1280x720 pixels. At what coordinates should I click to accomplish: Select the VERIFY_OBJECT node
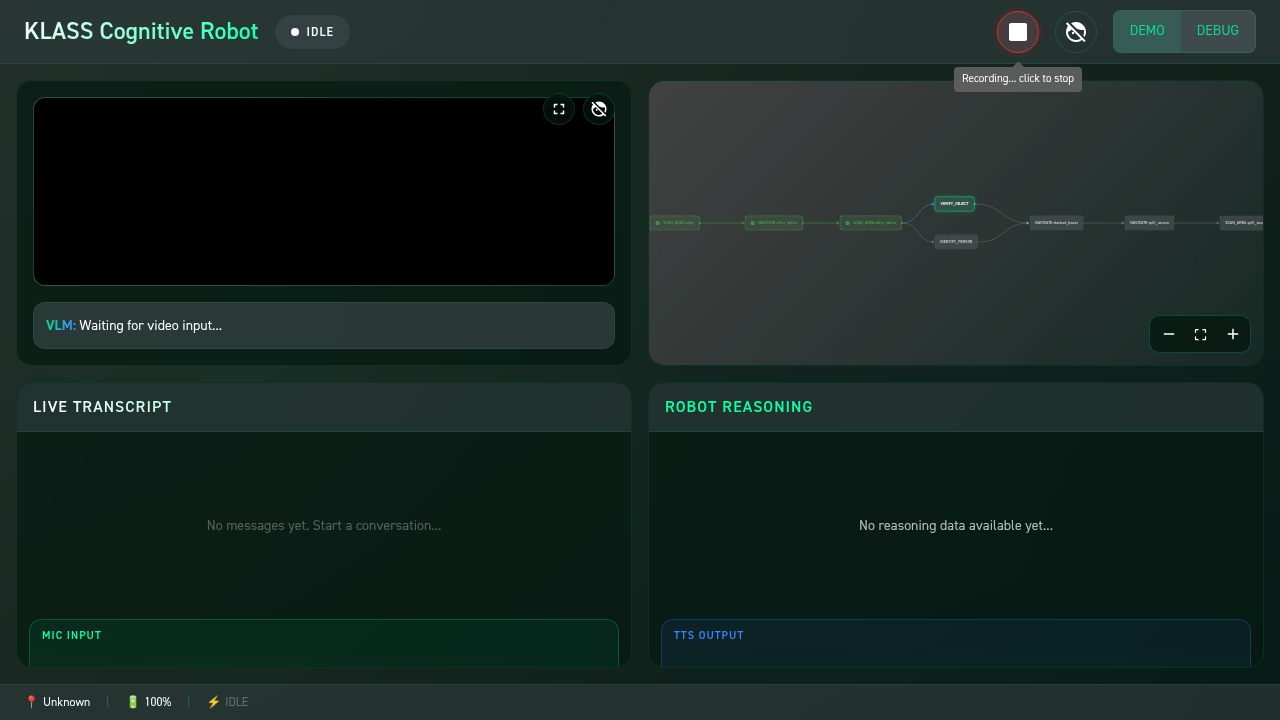(x=954, y=204)
